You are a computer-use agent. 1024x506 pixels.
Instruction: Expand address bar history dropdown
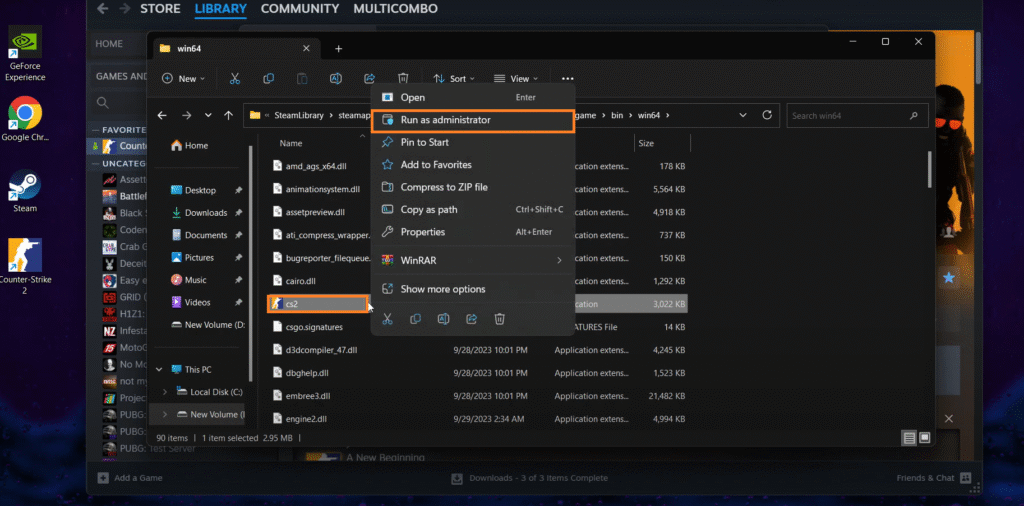(x=743, y=115)
